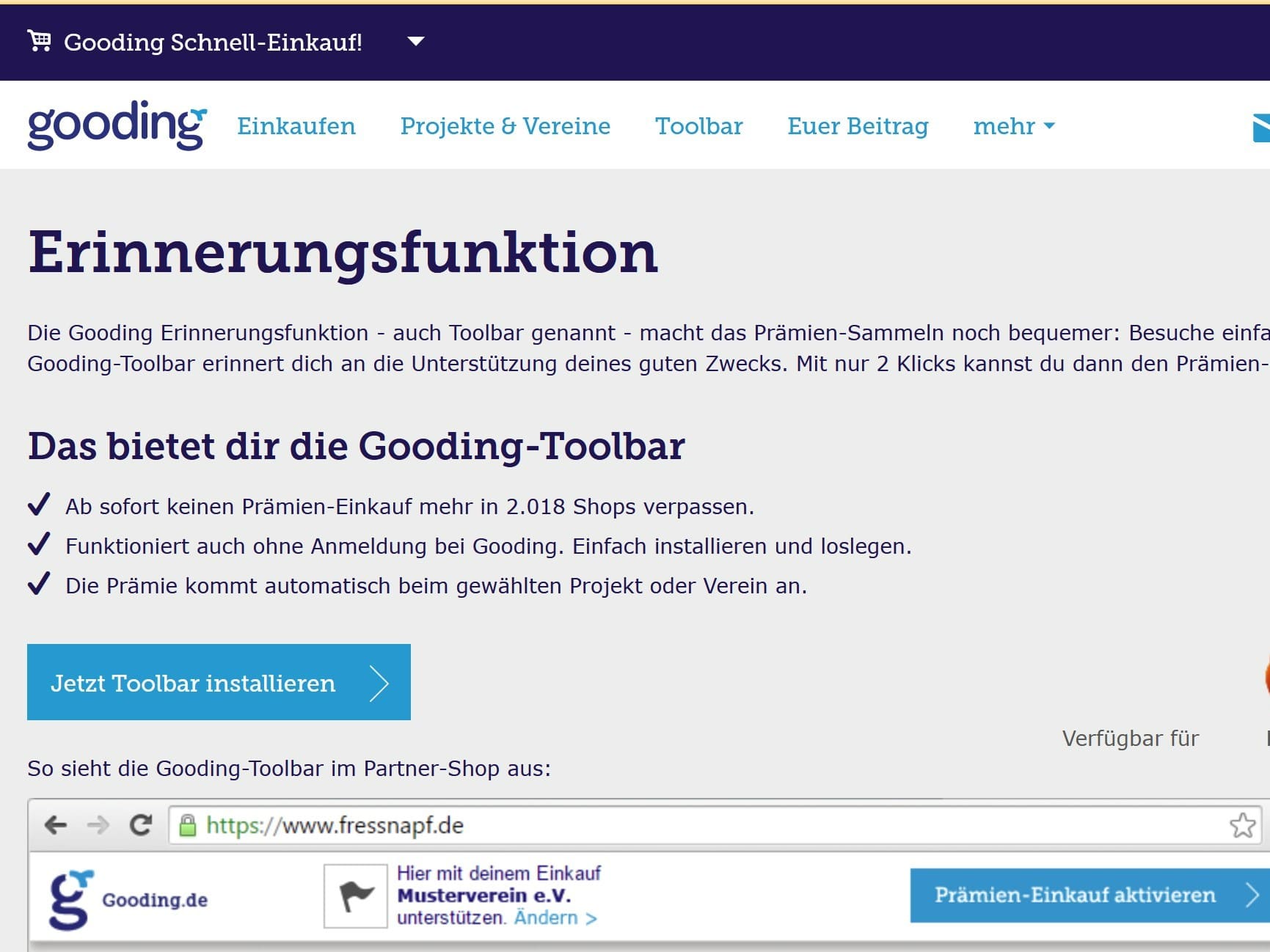Open the Gooding Schnell-Einkauf! label
The width and height of the screenshot is (1270, 952).
click(x=213, y=43)
